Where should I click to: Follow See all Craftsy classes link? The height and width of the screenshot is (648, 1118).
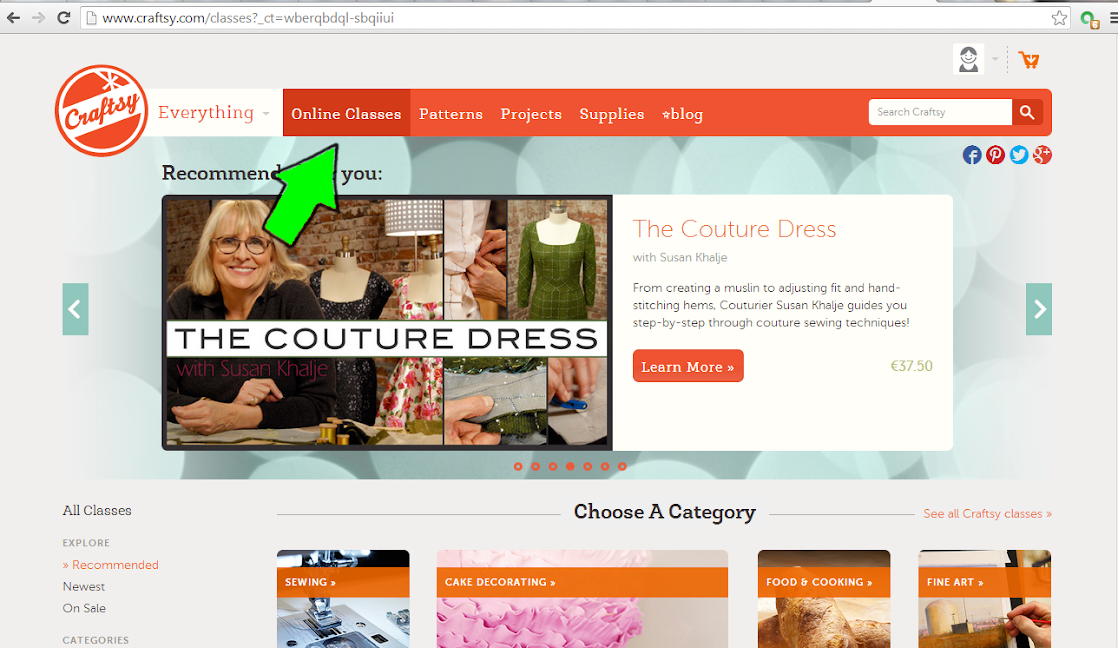(x=988, y=513)
